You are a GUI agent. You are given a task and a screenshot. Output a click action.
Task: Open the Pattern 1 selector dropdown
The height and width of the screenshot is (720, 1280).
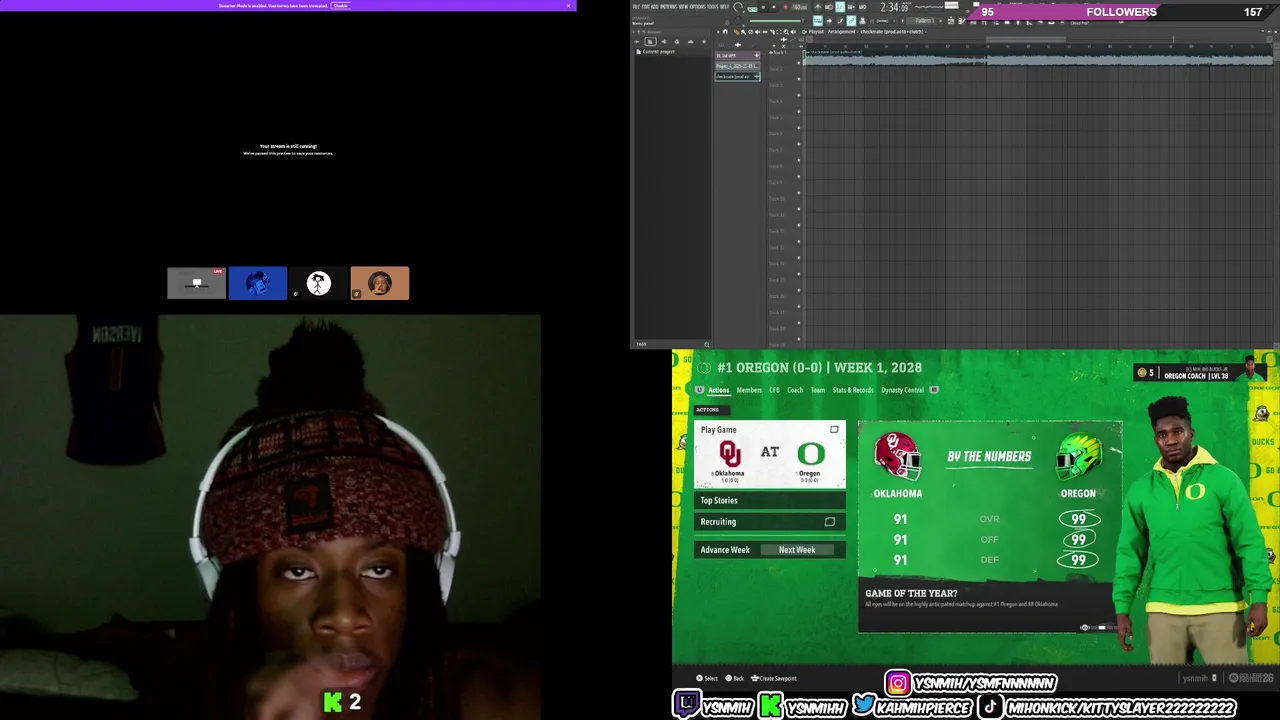pyautogui.click(x=924, y=21)
